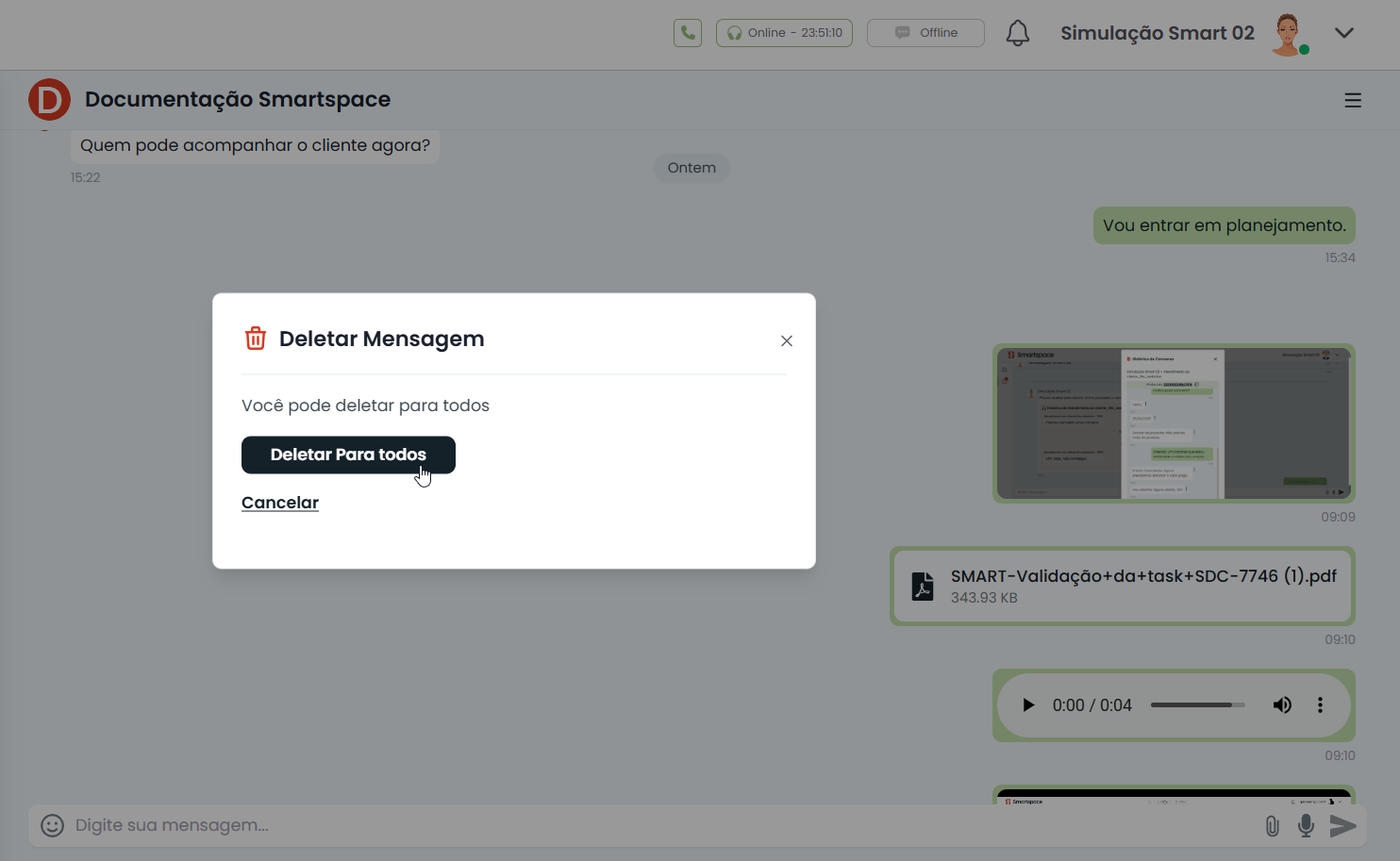Mute the audio message volume
The width and height of the screenshot is (1400, 861).
[x=1282, y=705]
